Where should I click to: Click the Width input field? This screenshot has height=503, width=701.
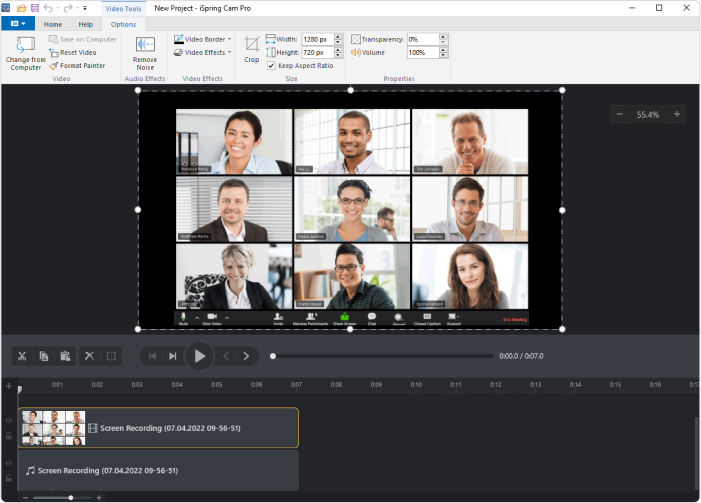[317, 39]
